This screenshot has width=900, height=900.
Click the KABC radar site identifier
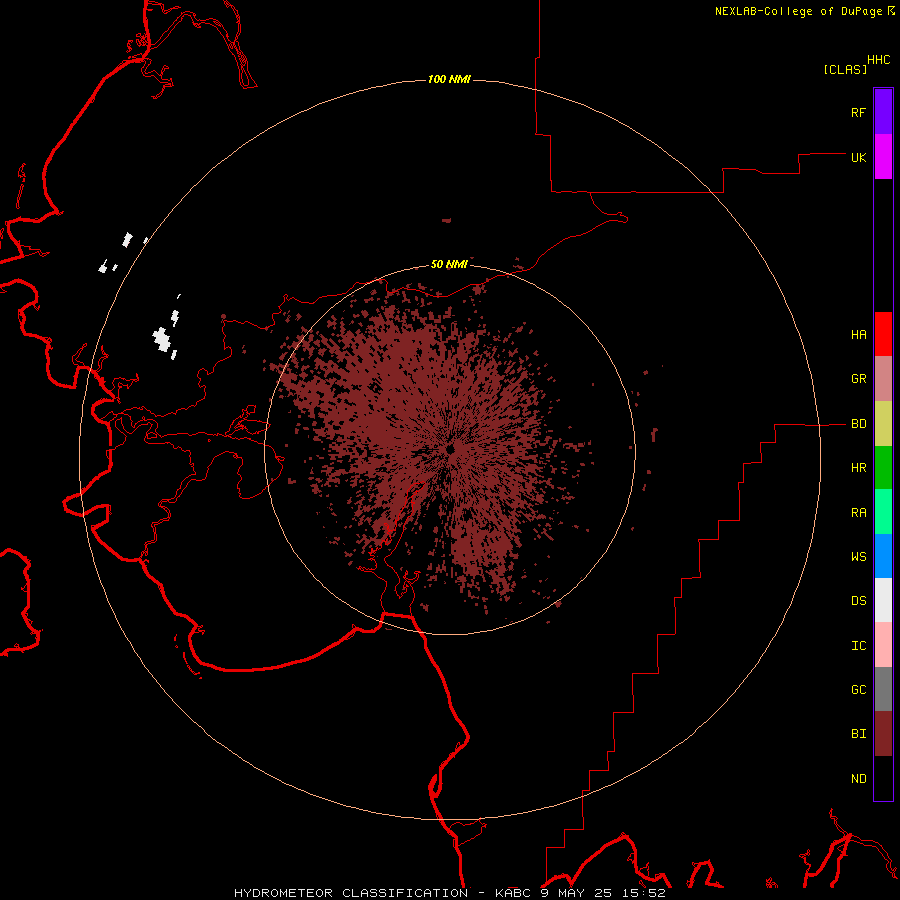coord(513,893)
